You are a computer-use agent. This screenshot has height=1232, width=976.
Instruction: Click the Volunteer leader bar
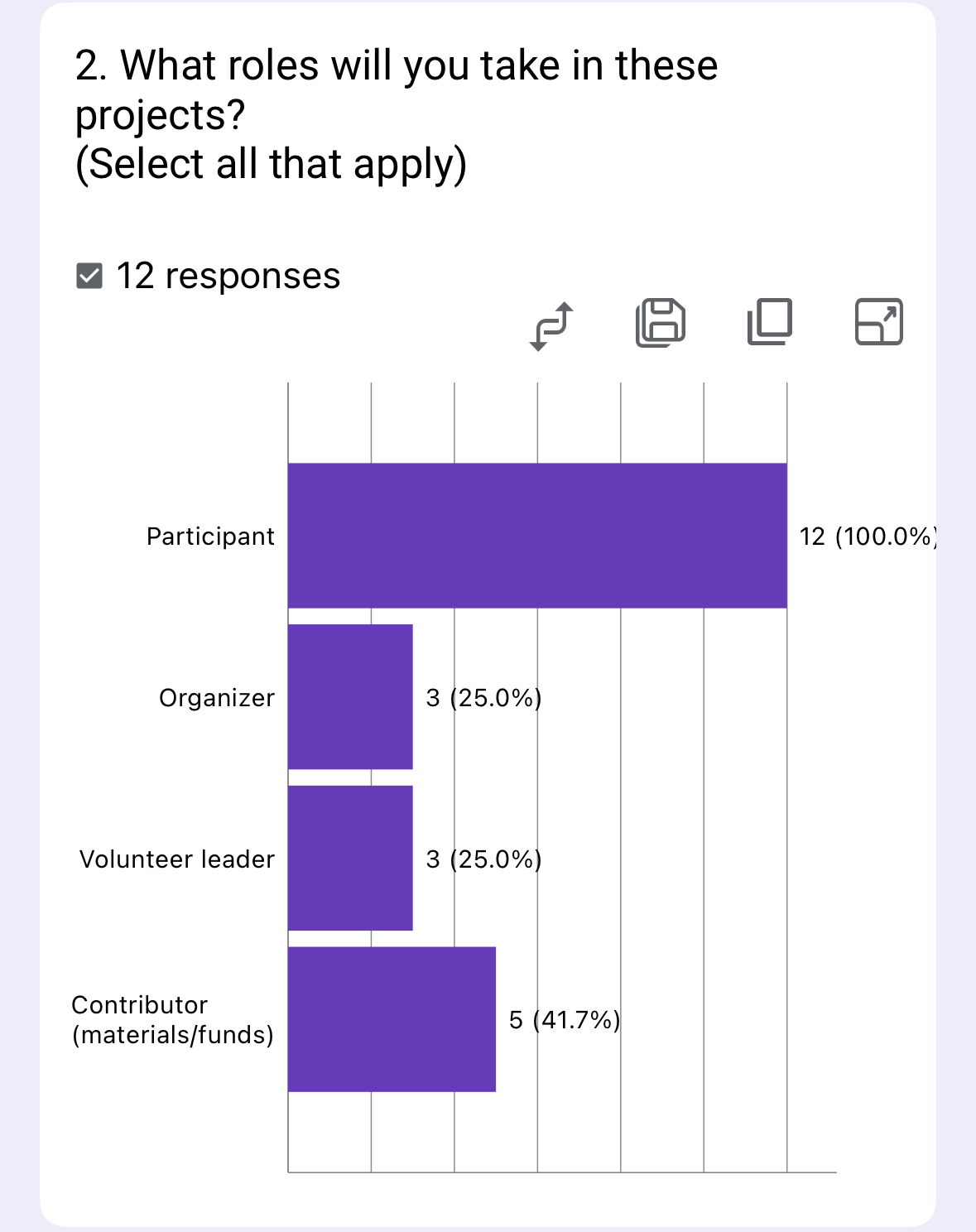tap(350, 859)
